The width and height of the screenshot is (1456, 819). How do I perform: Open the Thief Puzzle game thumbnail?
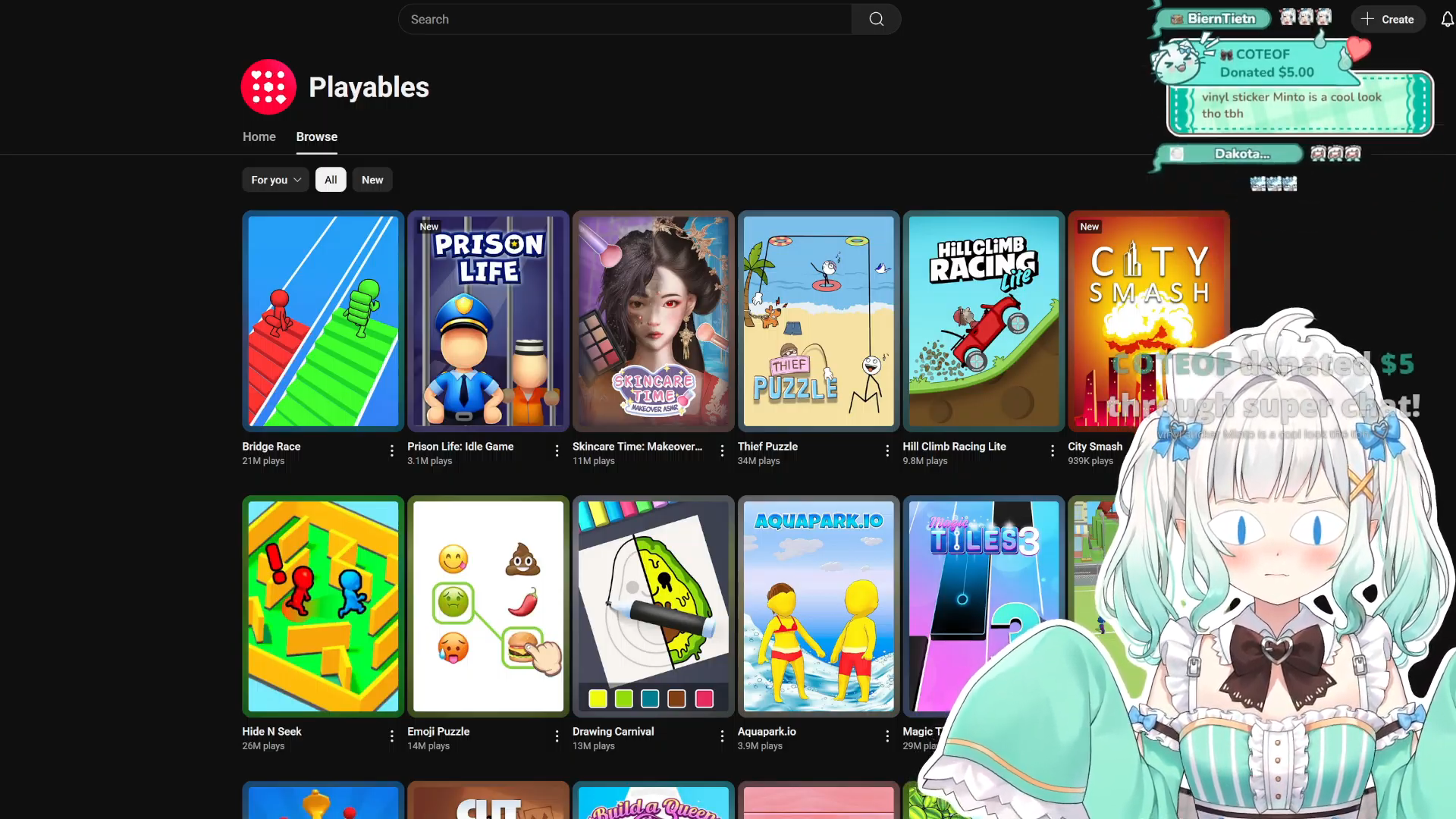tap(819, 322)
